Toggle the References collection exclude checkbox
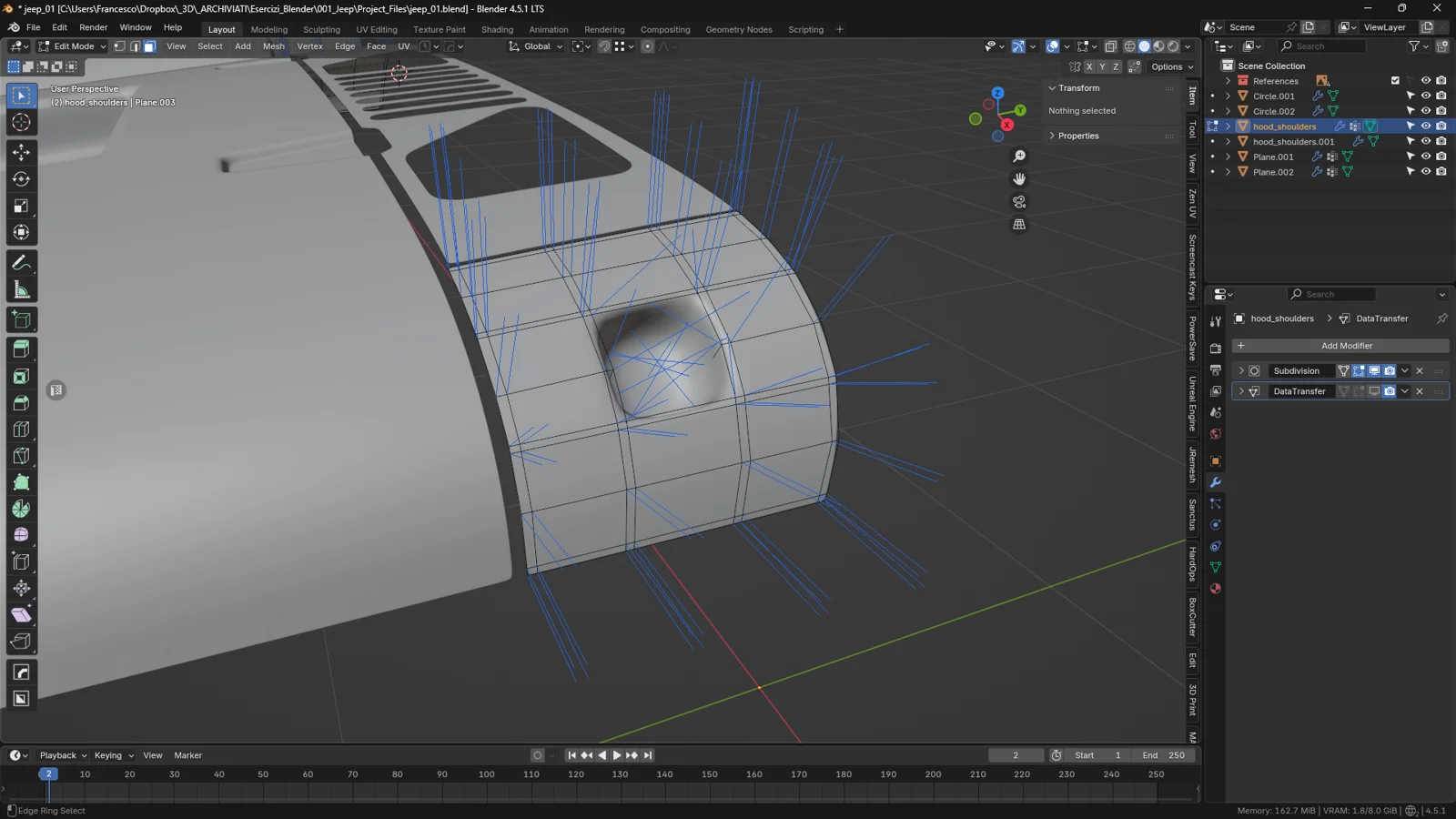The image size is (1456, 819). pos(1395,81)
